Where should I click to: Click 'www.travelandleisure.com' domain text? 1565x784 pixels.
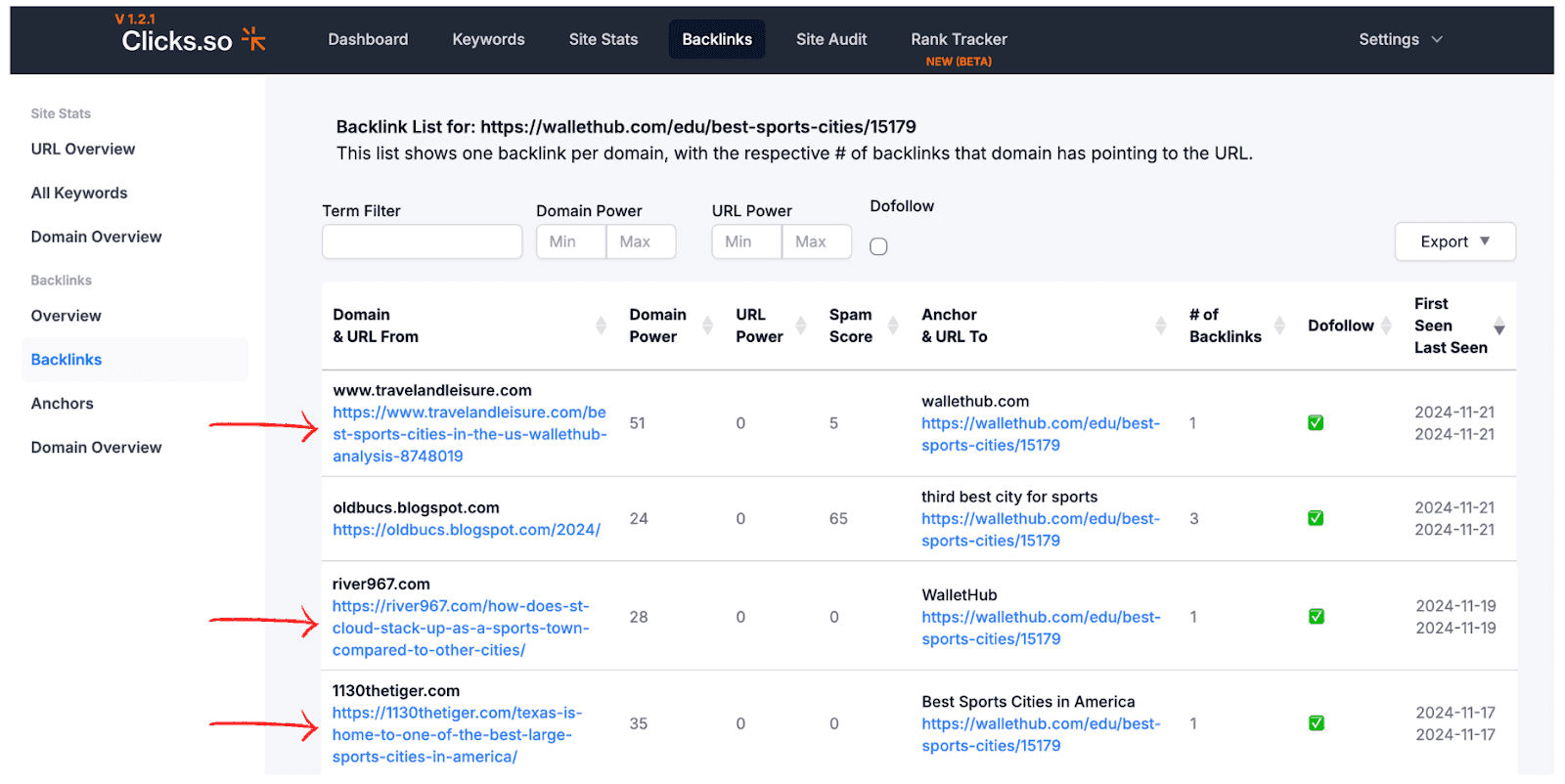[x=432, y=390]
